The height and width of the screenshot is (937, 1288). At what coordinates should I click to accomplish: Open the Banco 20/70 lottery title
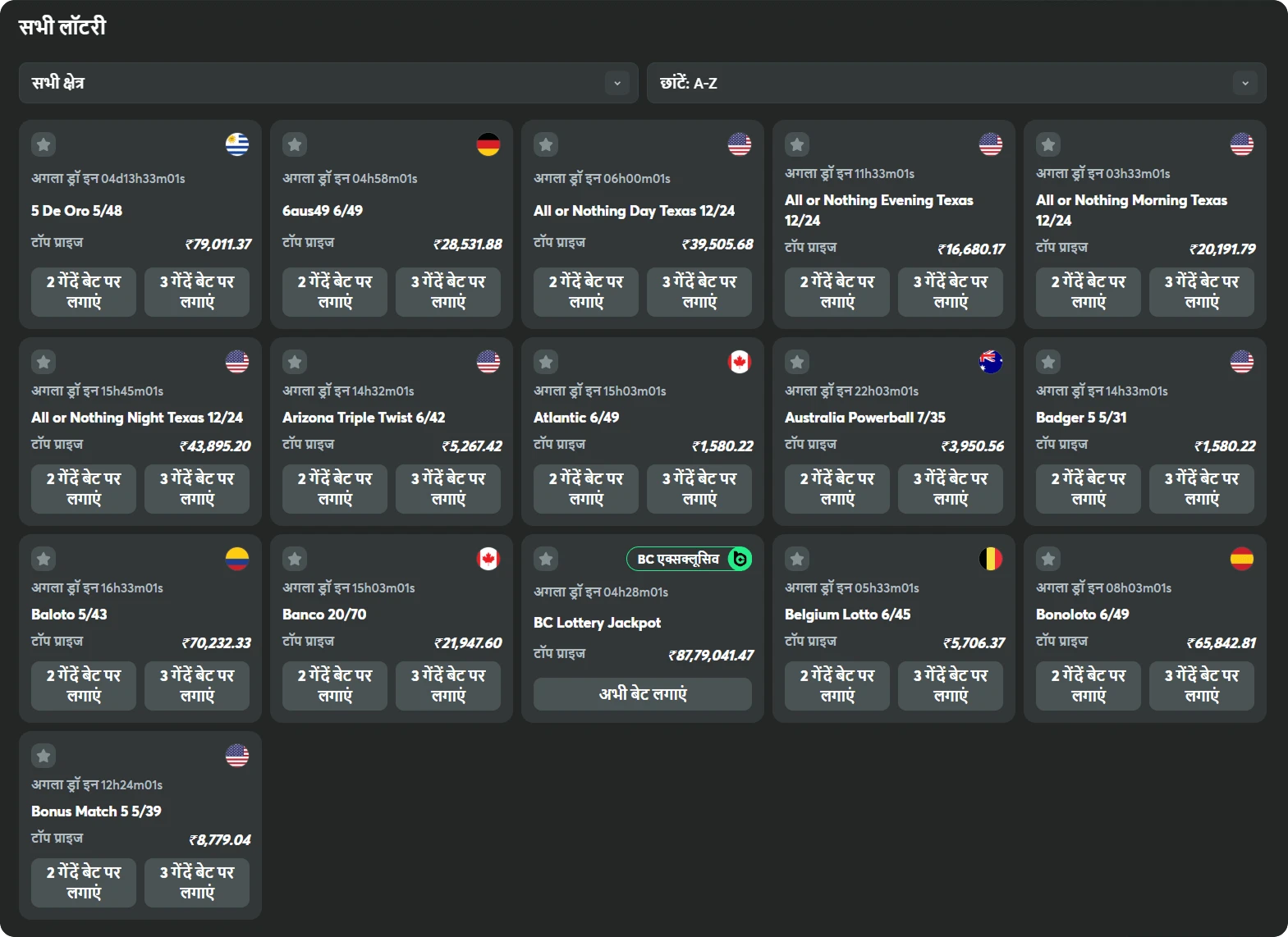click(x=324, y=615)
